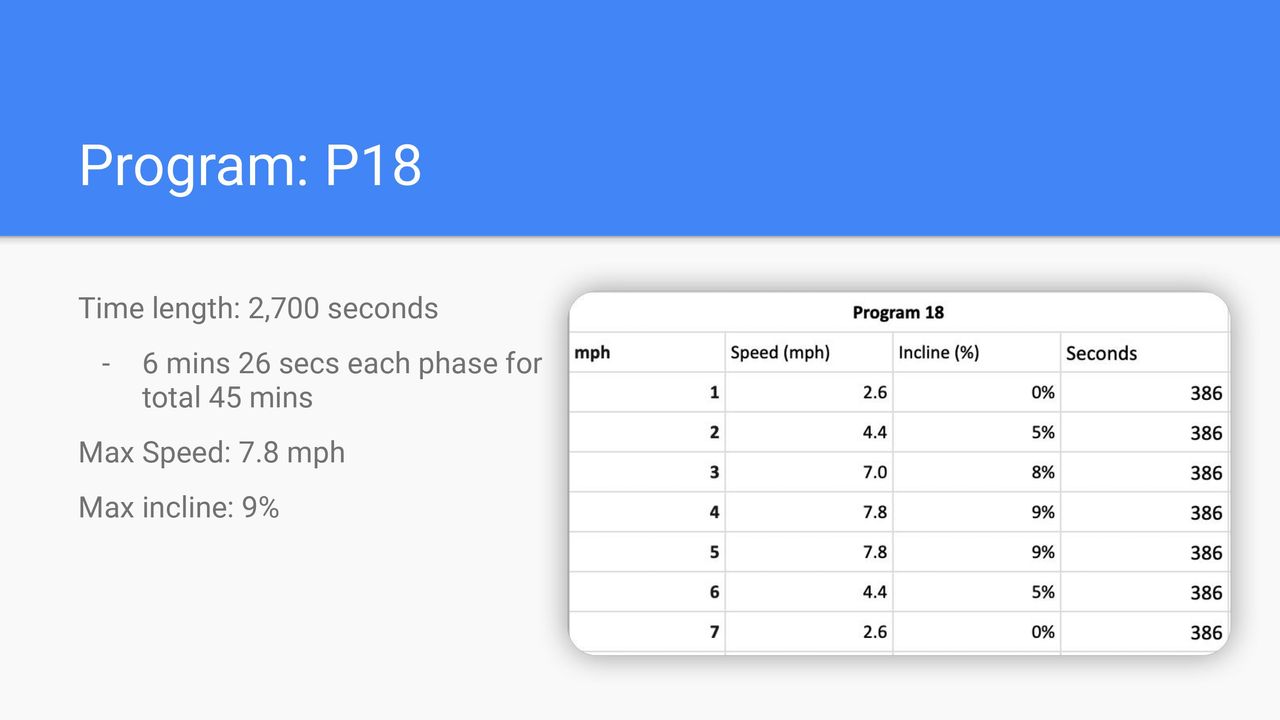Select the 0% incline cell in row 1
Screen dimensions: 1280x720
pyautogui.click(x=976, y=392)
